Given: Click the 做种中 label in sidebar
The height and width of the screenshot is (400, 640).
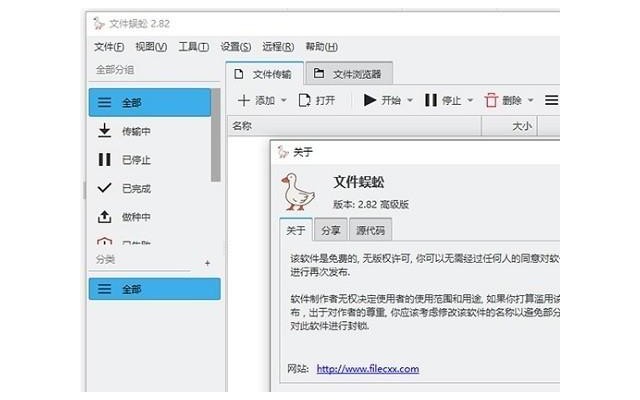Looking at the screenshot, I should coord(136,217).
